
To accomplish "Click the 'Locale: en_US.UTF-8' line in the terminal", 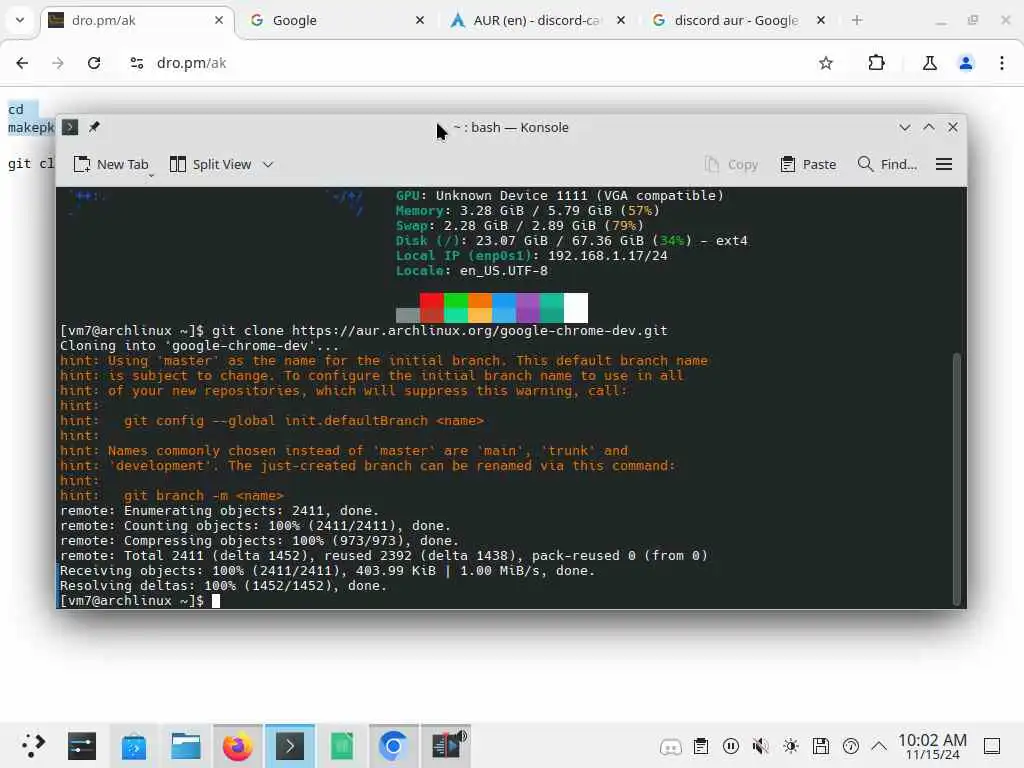I will [x=472, y=270].
